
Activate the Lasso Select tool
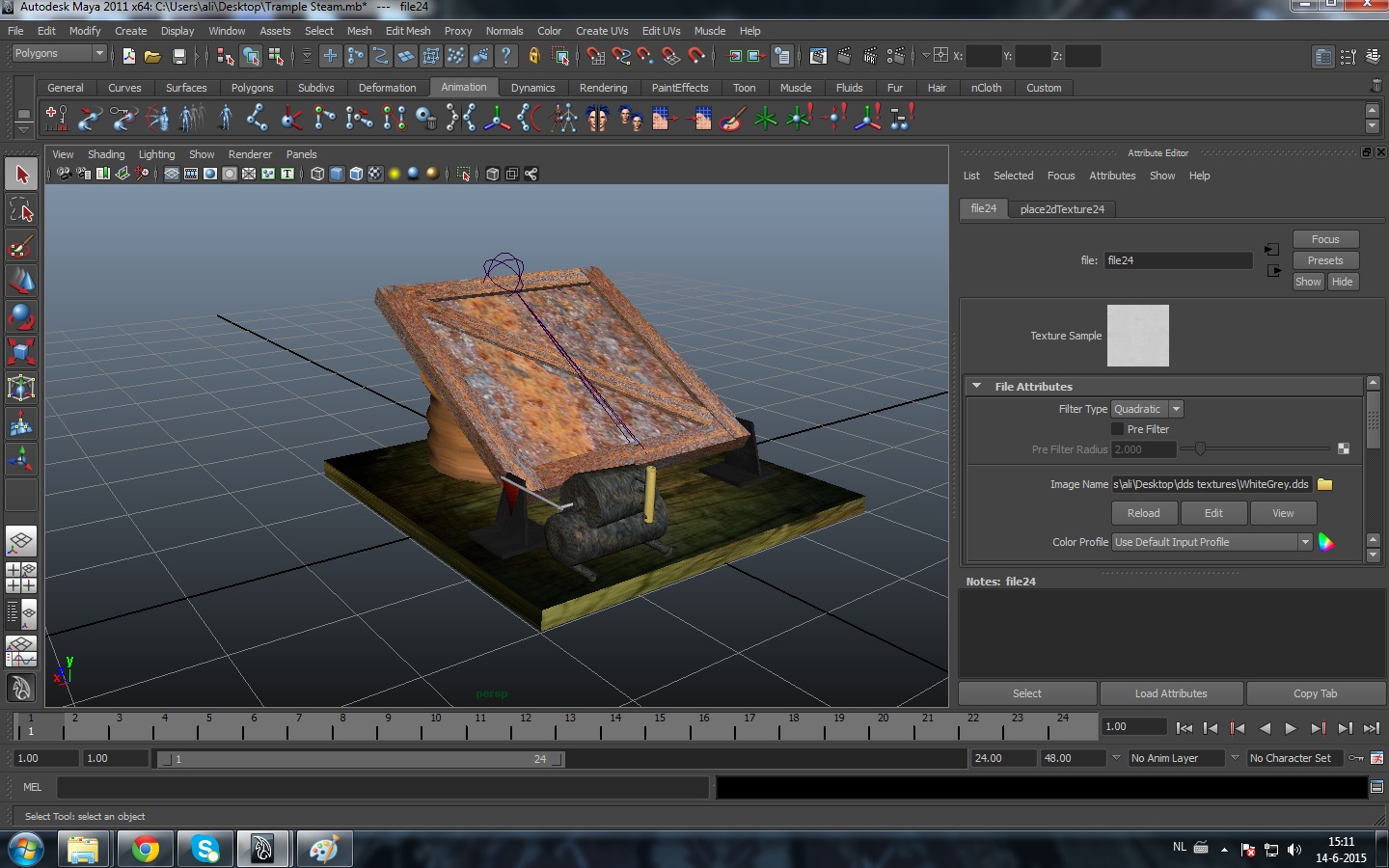point(21,210)
